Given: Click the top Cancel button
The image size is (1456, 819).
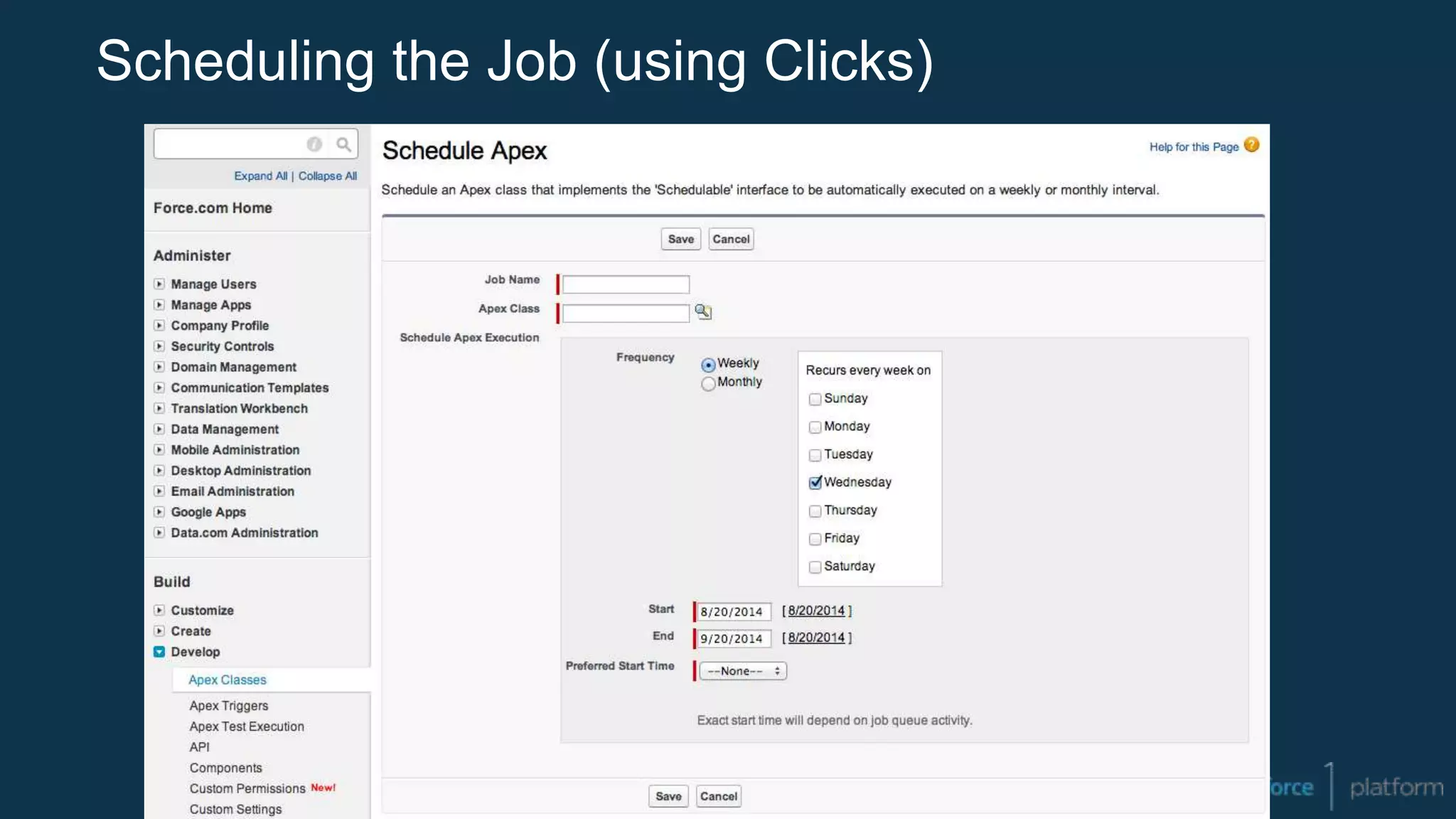Looking at the screenshot, I should (x=731, y=239).
